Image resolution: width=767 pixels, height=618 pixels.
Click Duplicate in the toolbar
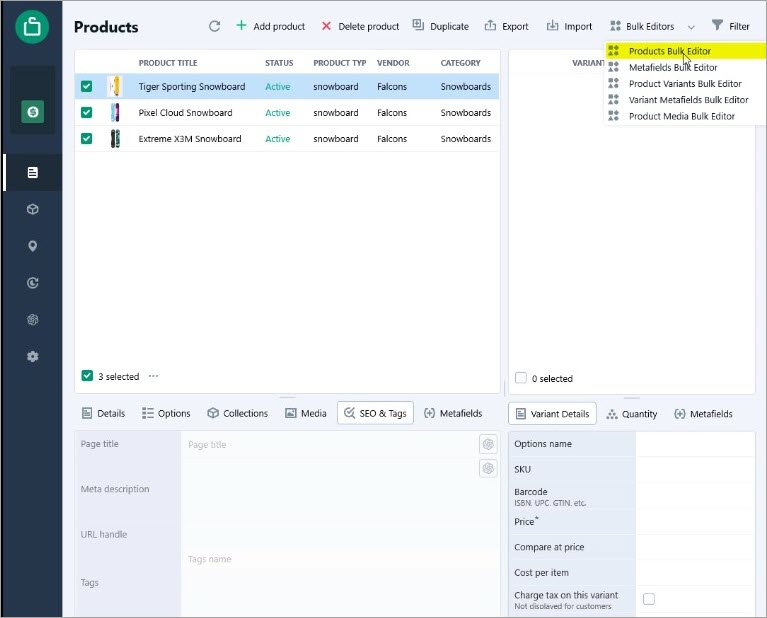(441, 26)
